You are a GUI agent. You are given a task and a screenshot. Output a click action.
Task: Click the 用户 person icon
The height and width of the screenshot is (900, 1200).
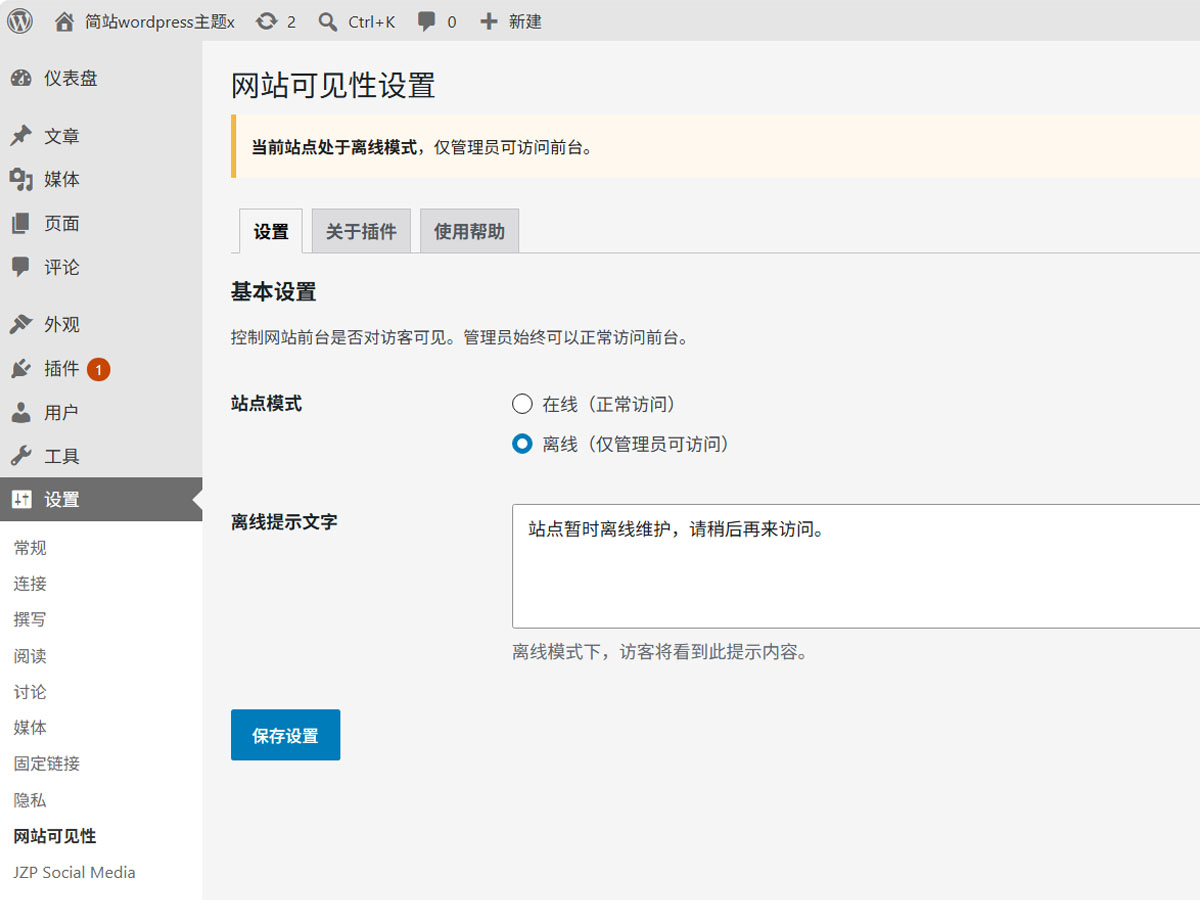pyautogui.click(x=21, y=412)
